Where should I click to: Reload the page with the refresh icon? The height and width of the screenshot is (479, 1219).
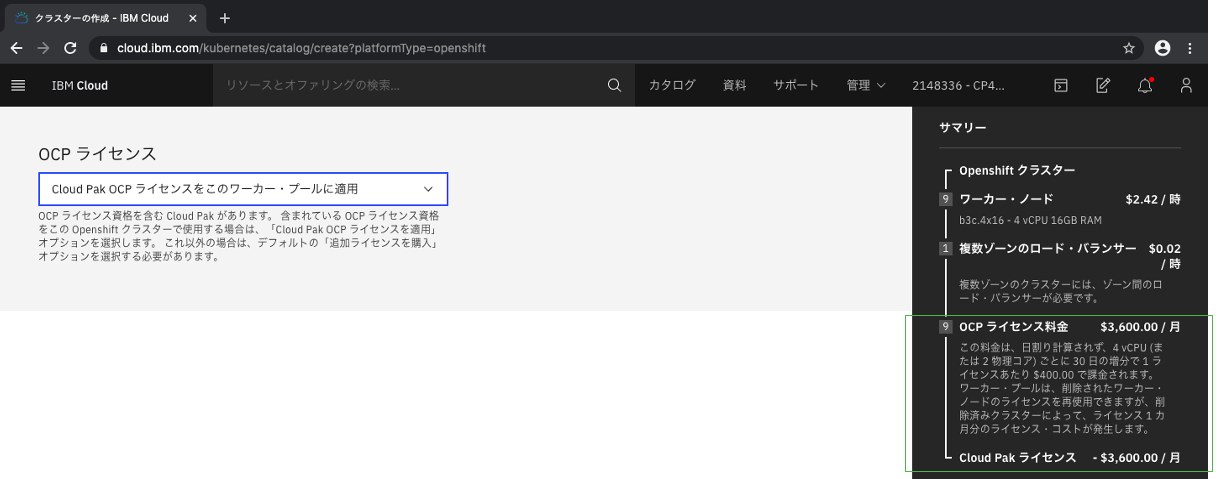click(70, 47)
